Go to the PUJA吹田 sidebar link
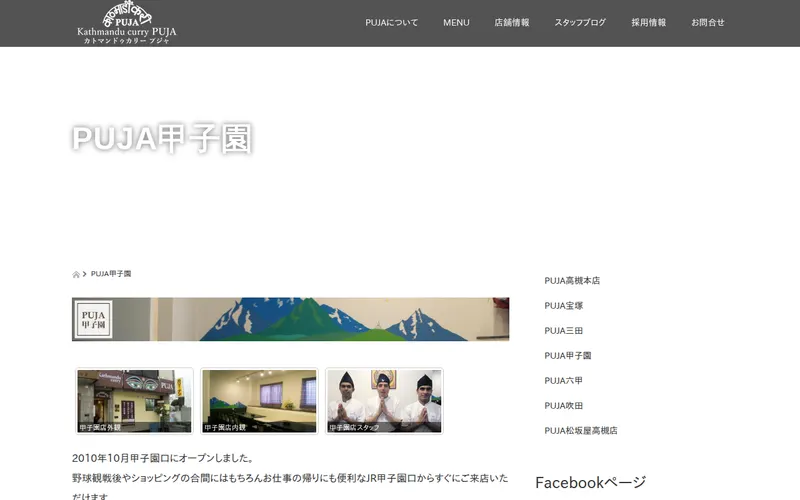This screenshot has width=800, height=500. [x=563, y=406]
